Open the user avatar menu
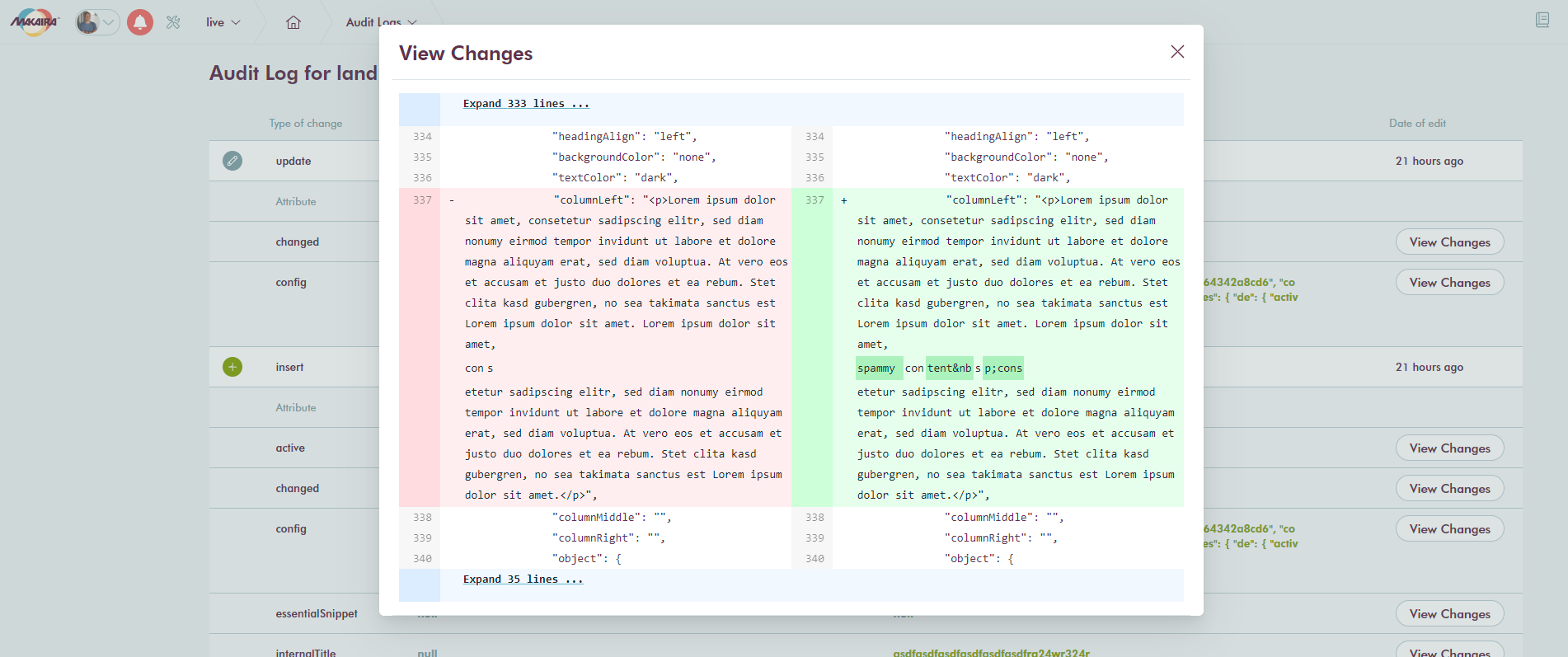The width and height of the screenshot is (1568, 657). tap(97, 22)
